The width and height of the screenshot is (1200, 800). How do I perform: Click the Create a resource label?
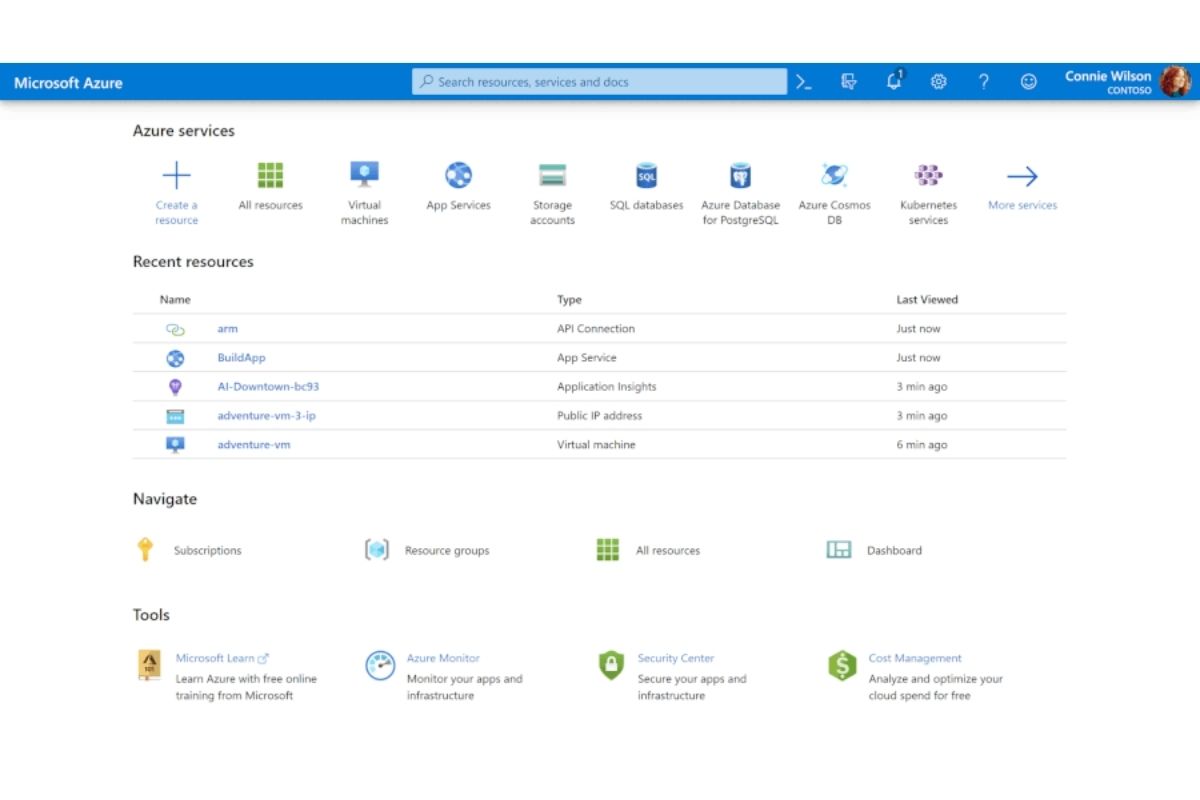(x=176, y=213)
